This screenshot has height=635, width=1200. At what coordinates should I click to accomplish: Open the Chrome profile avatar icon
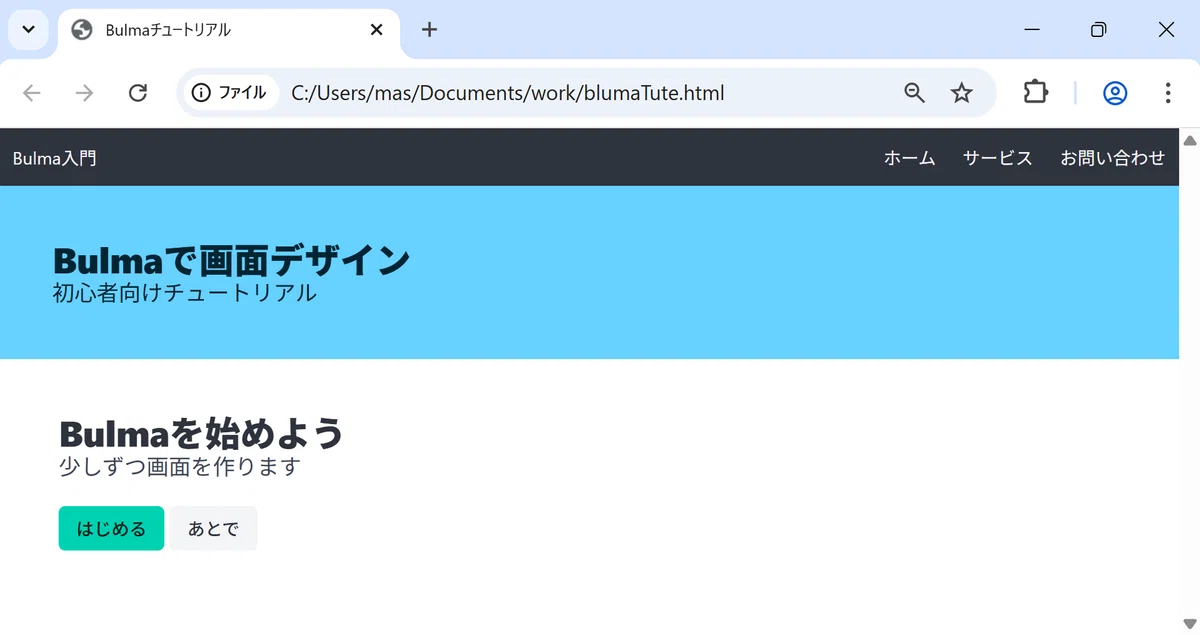(1115, 93)
